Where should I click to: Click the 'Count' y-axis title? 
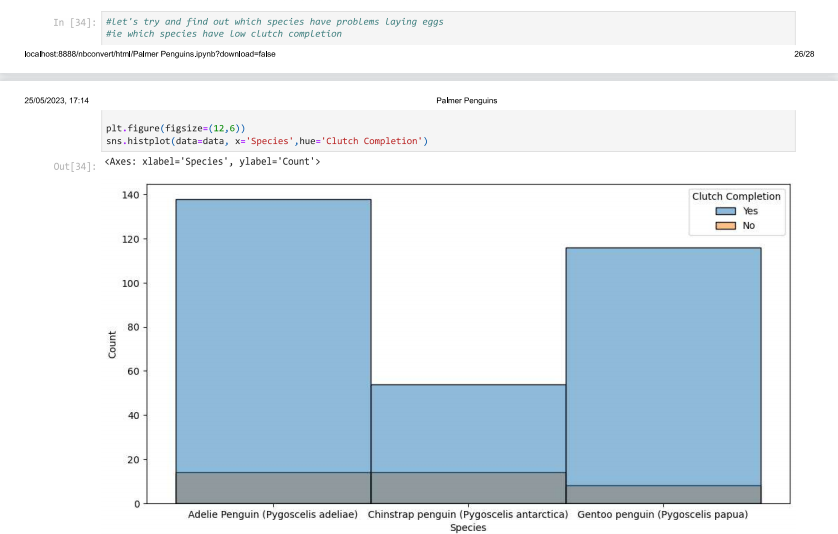coord(112,344)
